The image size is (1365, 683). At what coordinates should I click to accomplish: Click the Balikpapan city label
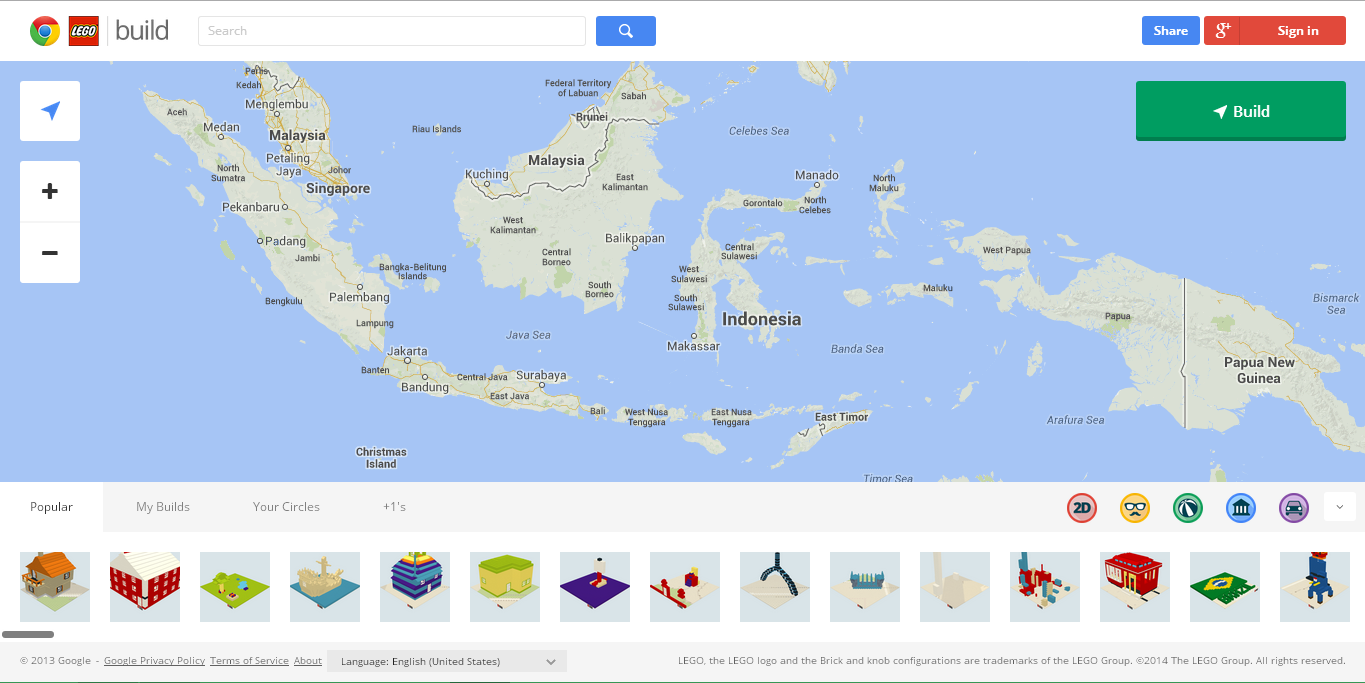click(635, 238)
